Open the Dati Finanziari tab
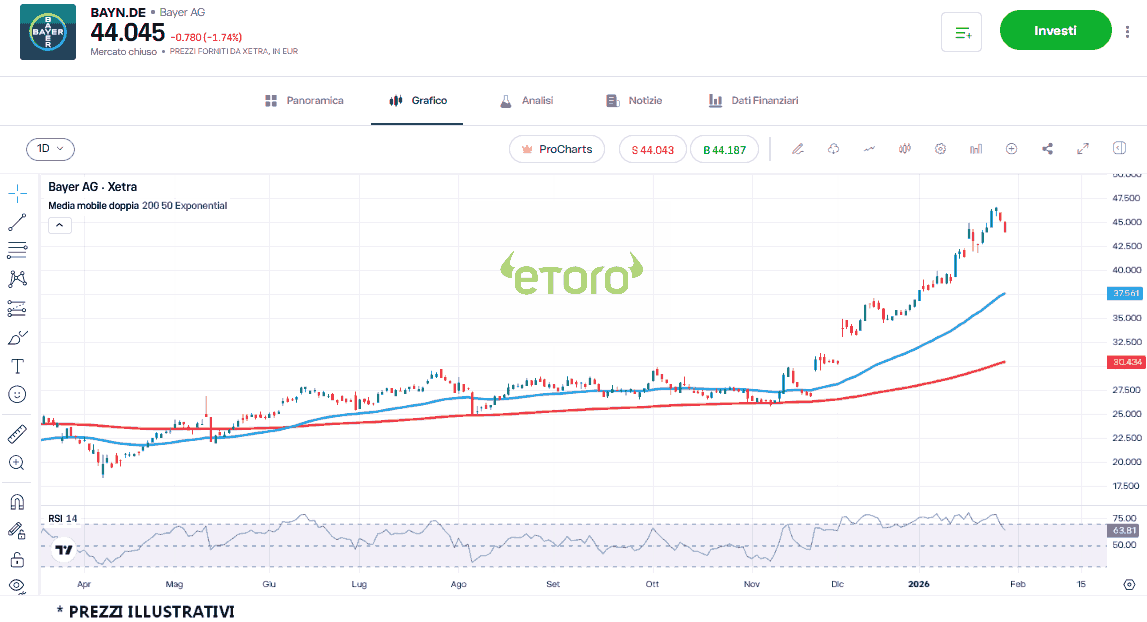 point(753,101)
